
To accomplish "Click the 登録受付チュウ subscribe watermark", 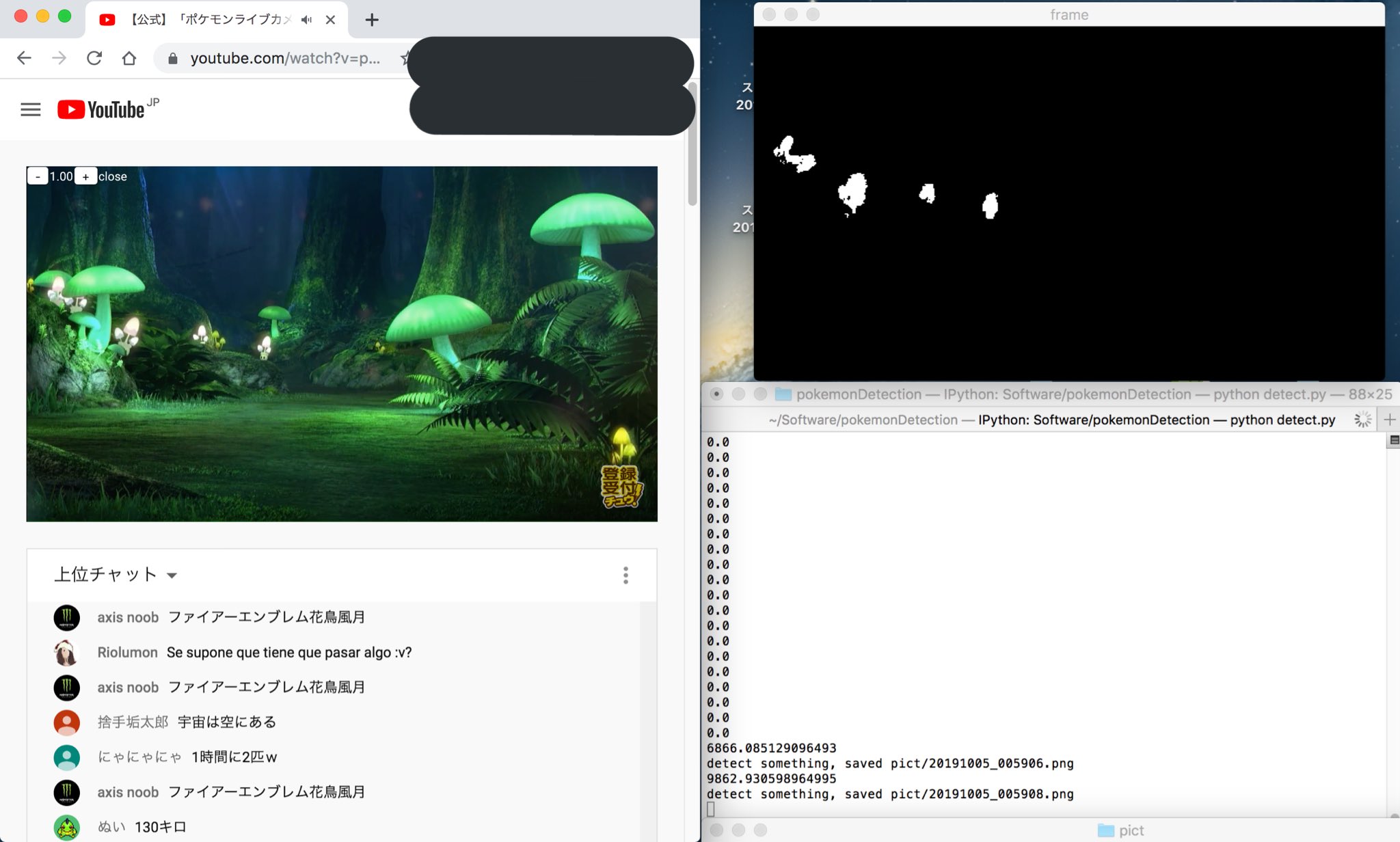I will click(x=621, y=486).
